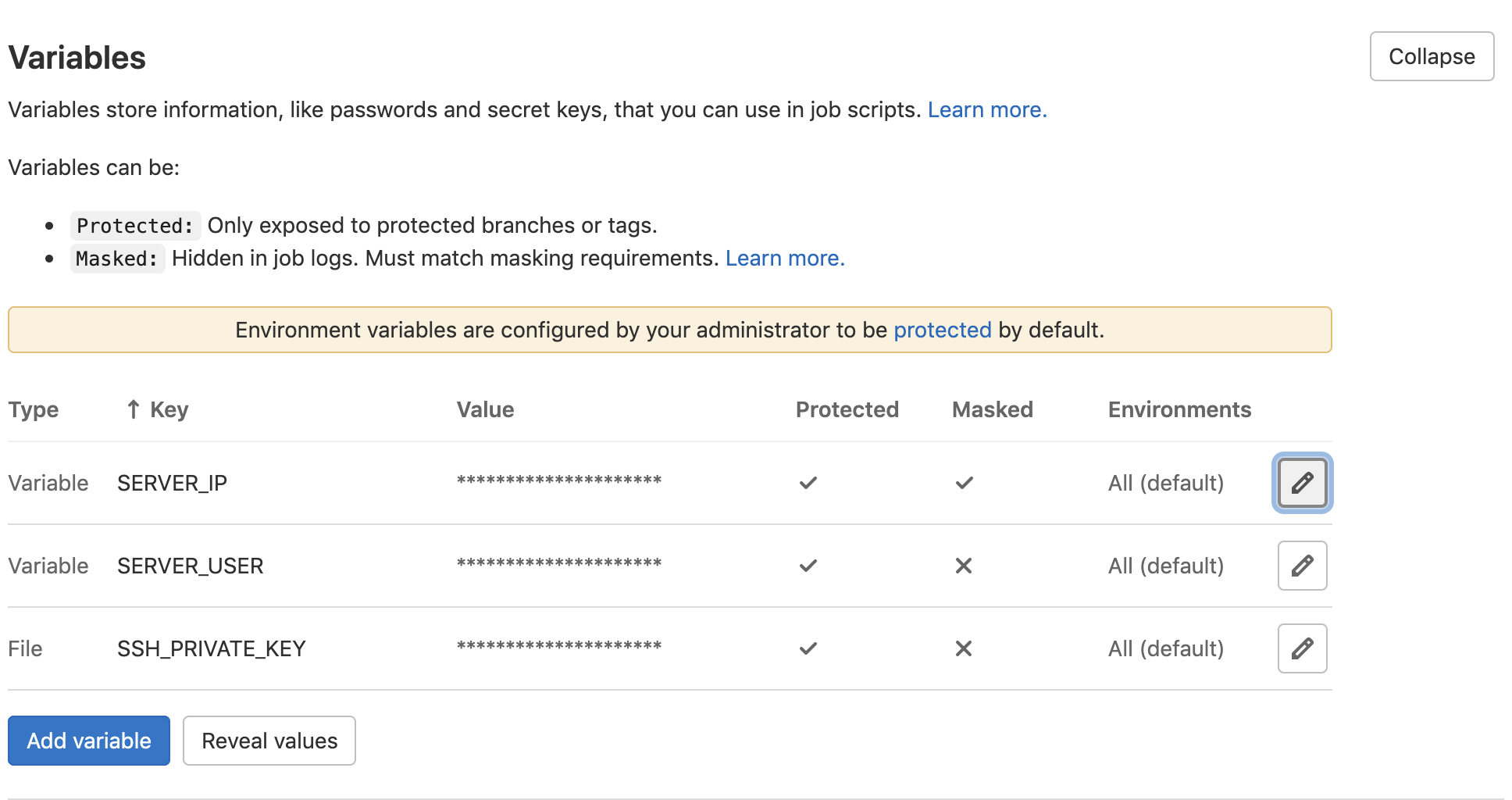Click the Masked X mark for SERVER_USER
Image resolution: width=1512 pixels, height=800 pixels.
coord(964,566)
